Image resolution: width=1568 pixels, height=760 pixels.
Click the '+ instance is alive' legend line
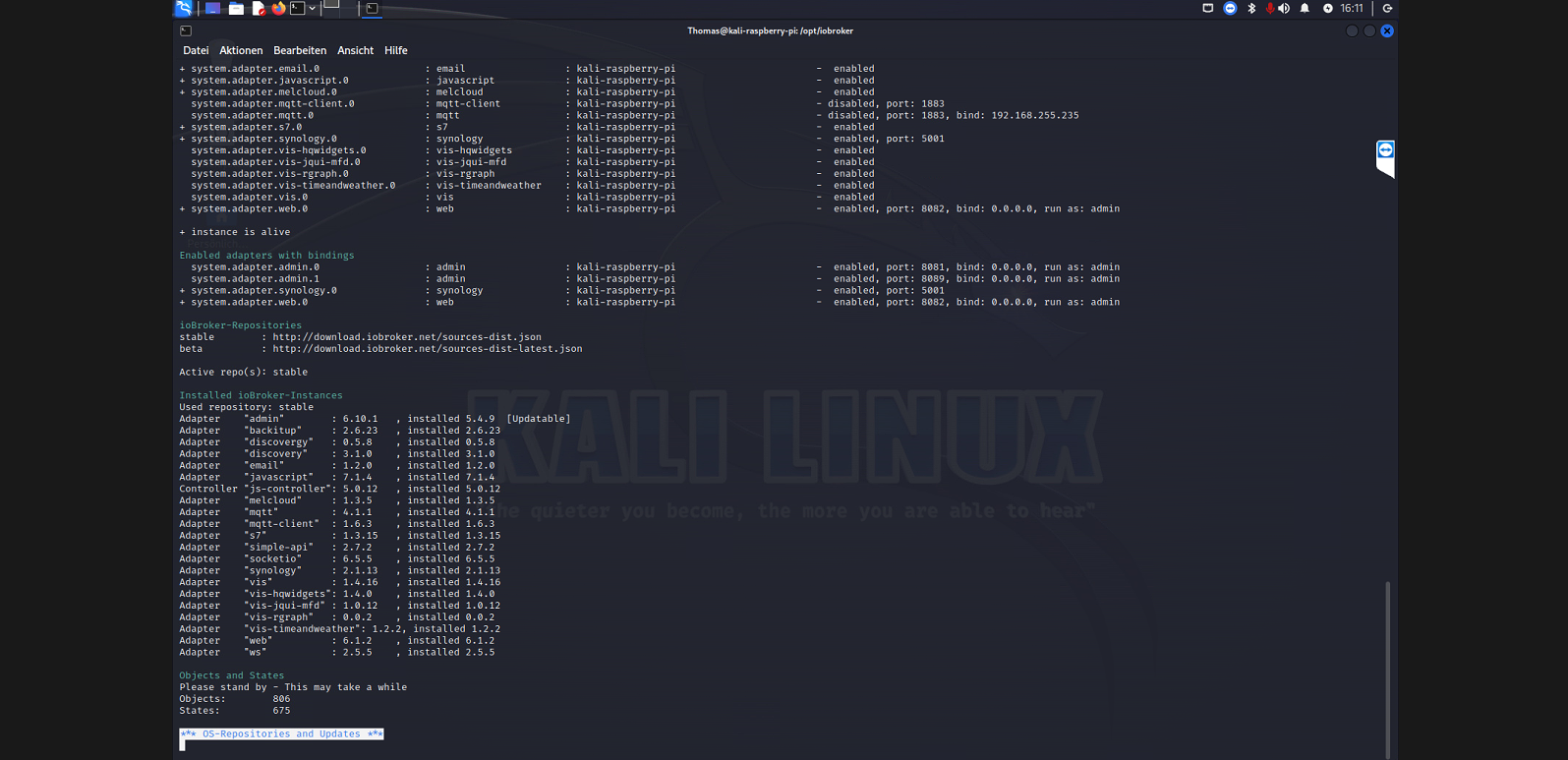pos(235,232)
